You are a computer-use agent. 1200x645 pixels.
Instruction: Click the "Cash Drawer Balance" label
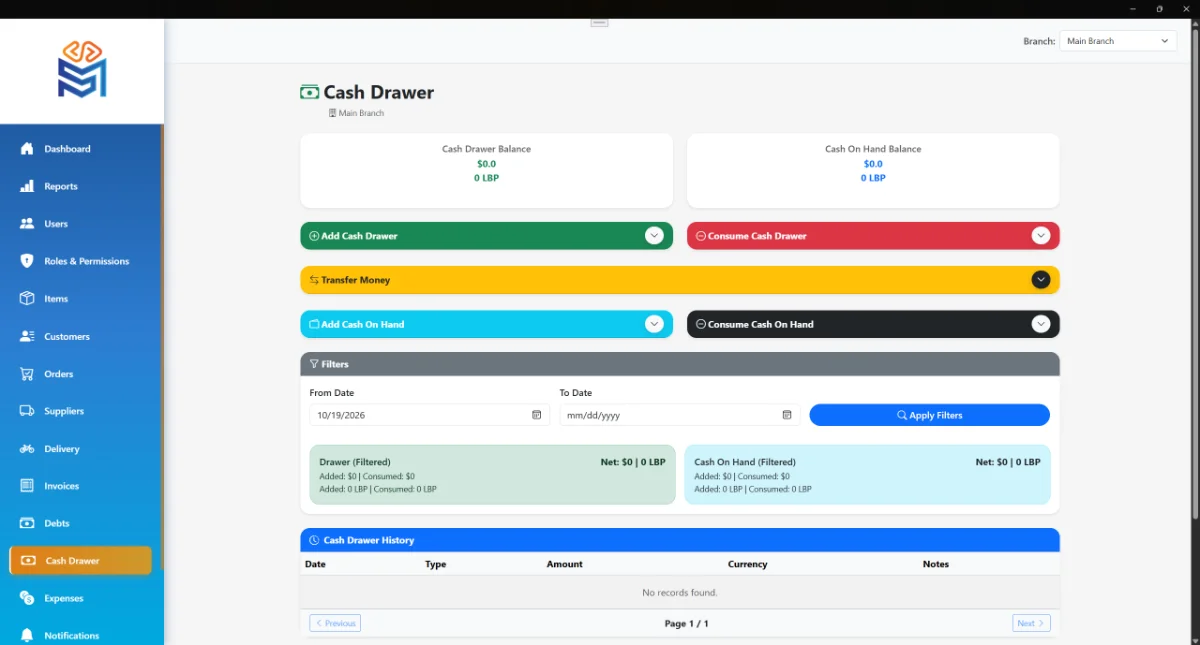pyautogui.click(x=486, y=149)
